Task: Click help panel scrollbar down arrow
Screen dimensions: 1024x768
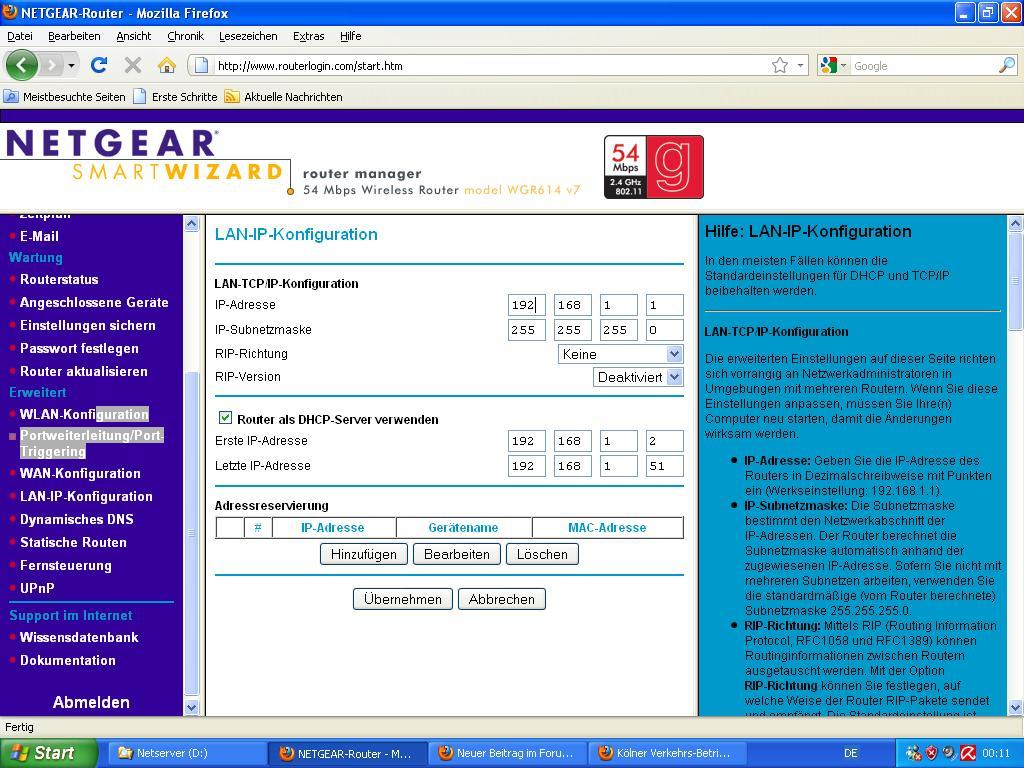Action: coord(1016,707)
